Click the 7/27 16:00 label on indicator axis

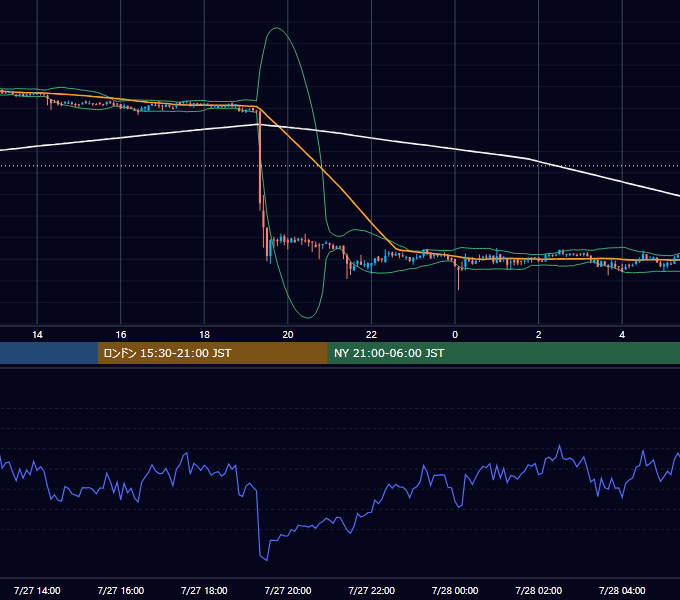point(121,590)
